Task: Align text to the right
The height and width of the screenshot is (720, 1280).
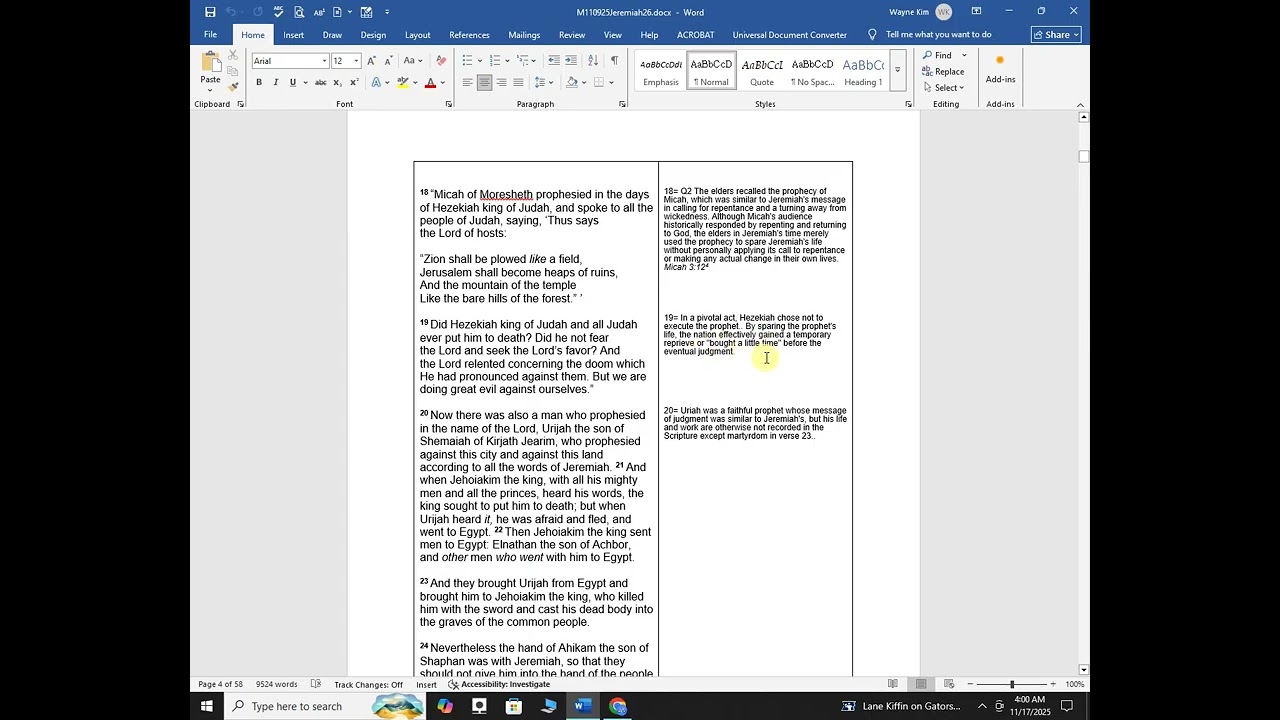Action: click(501, 82)
